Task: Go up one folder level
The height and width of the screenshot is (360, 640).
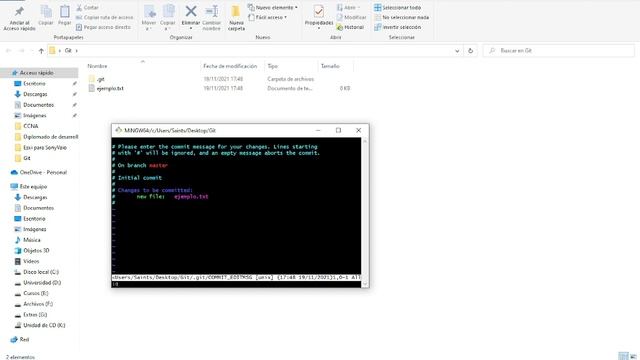Action: (41, 51)
